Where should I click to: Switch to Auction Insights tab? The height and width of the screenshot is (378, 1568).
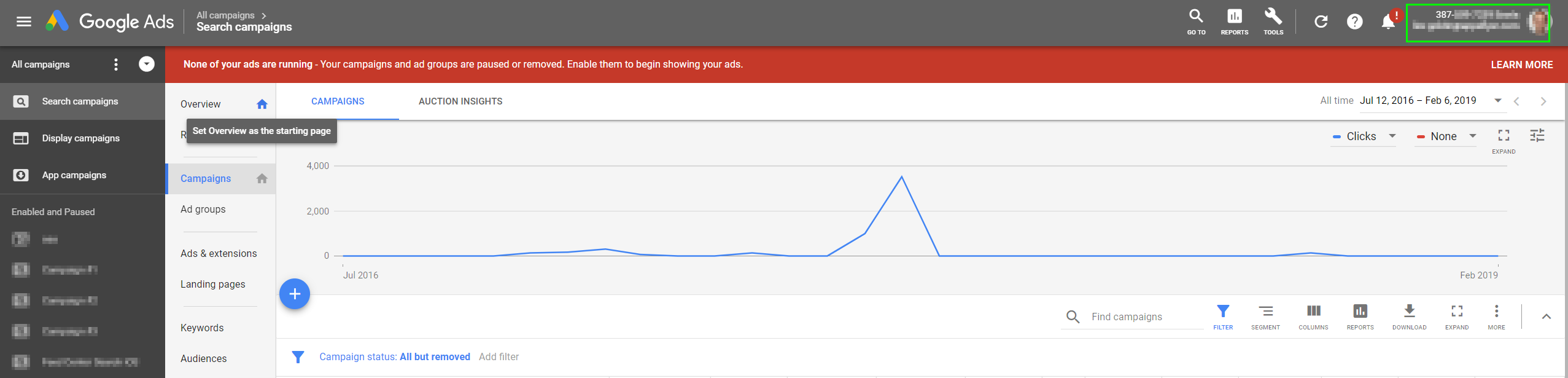point(460,101)
